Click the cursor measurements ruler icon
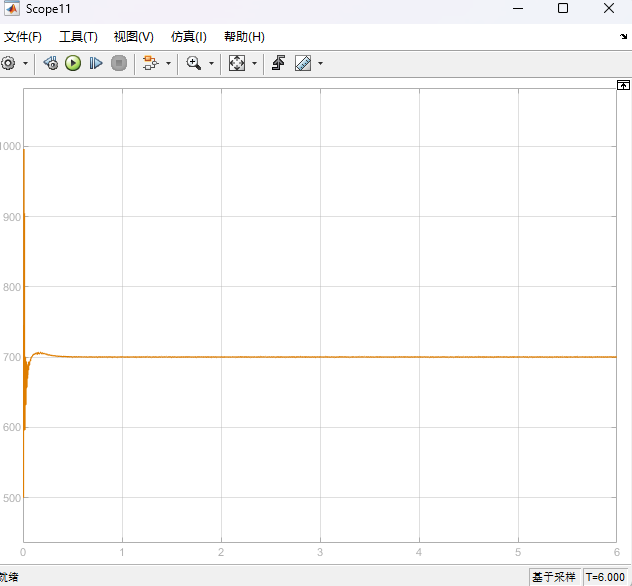The image size is (632, 586). pyautogui.click(x=303, y=63)
